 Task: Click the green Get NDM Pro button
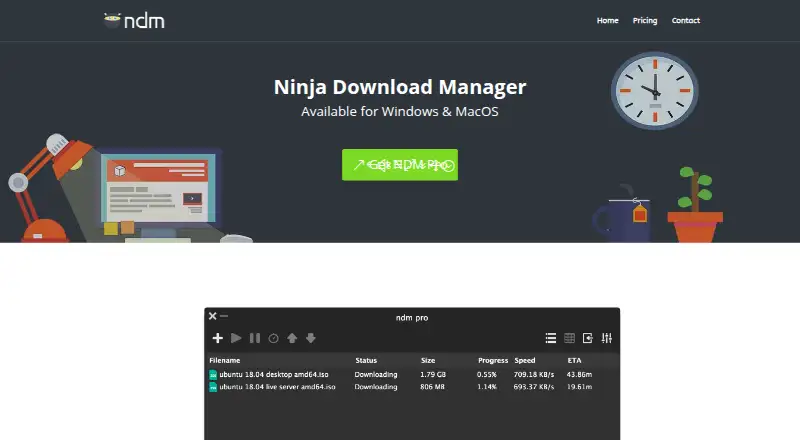click(400, 165)
